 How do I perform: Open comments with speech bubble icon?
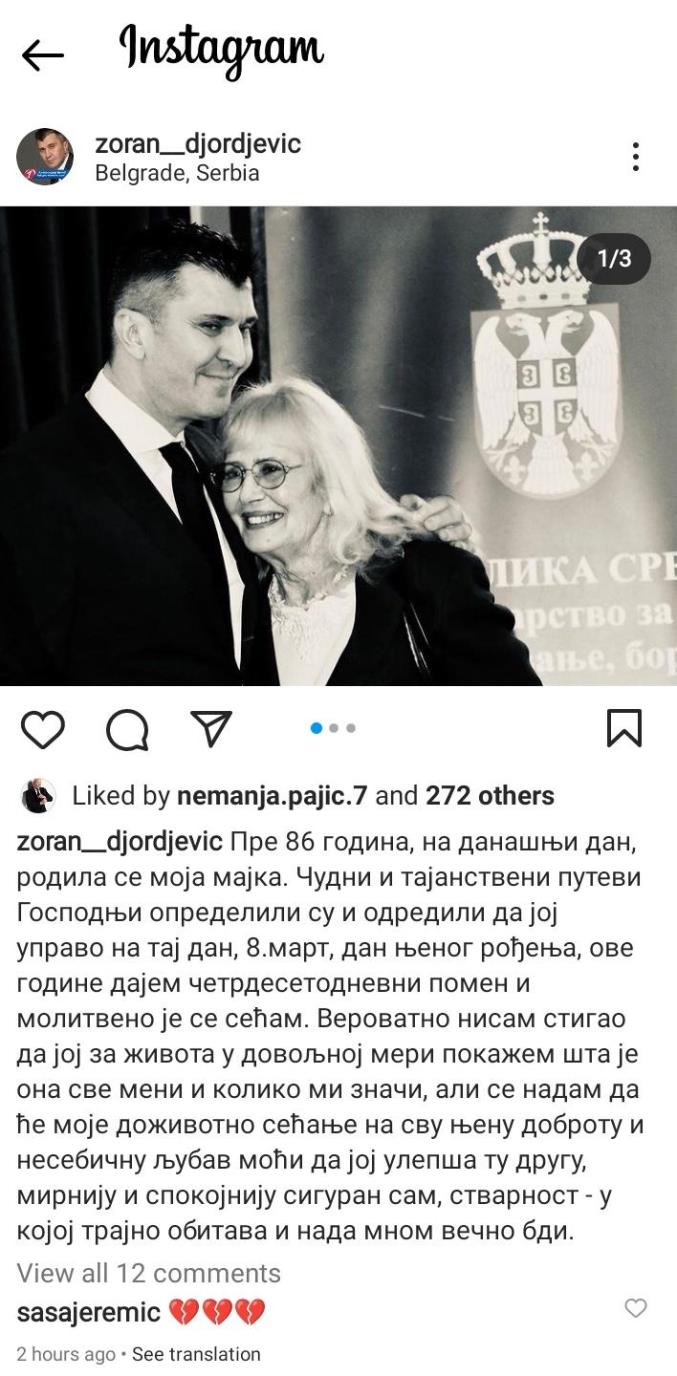(127, 730)
